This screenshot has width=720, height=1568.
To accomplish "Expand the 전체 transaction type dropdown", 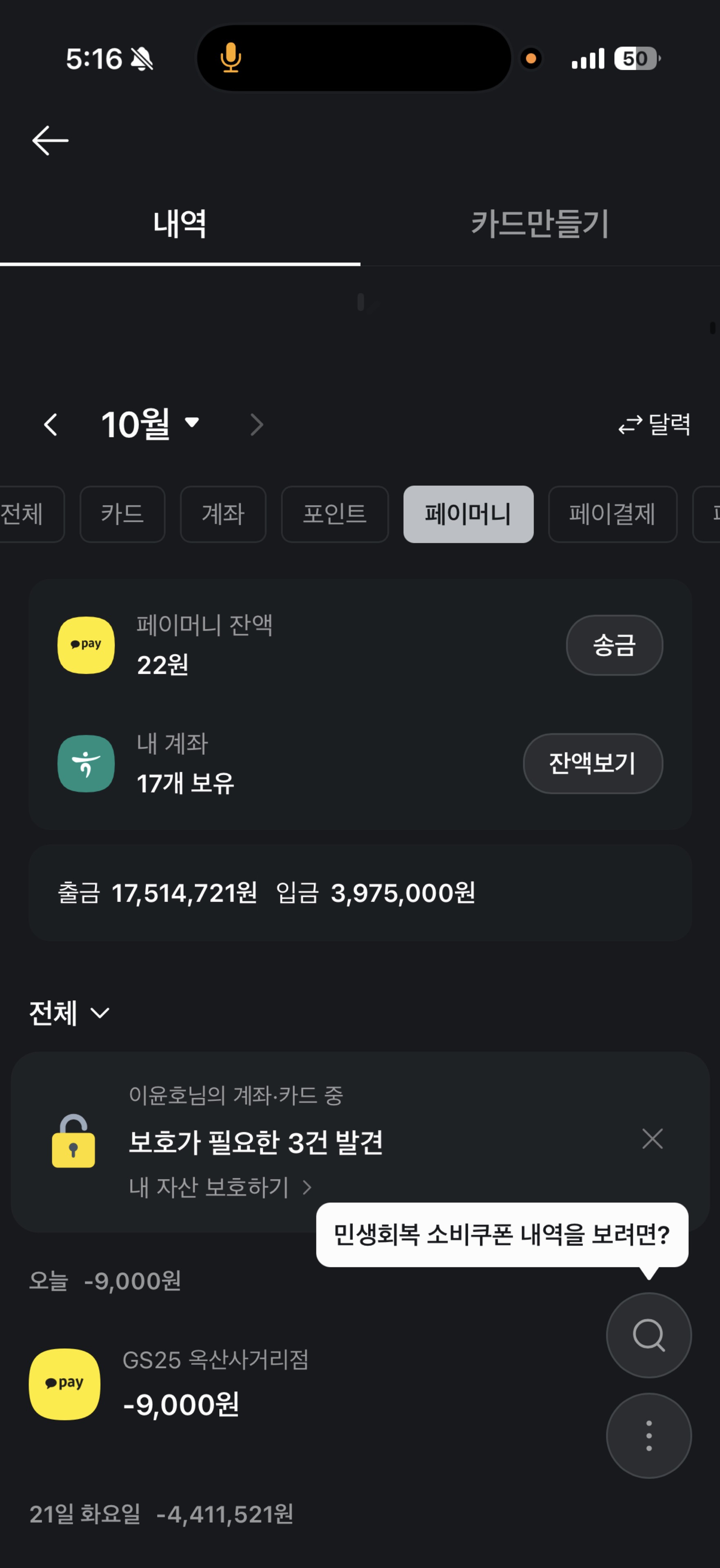I will click(x=69, y=1013).
